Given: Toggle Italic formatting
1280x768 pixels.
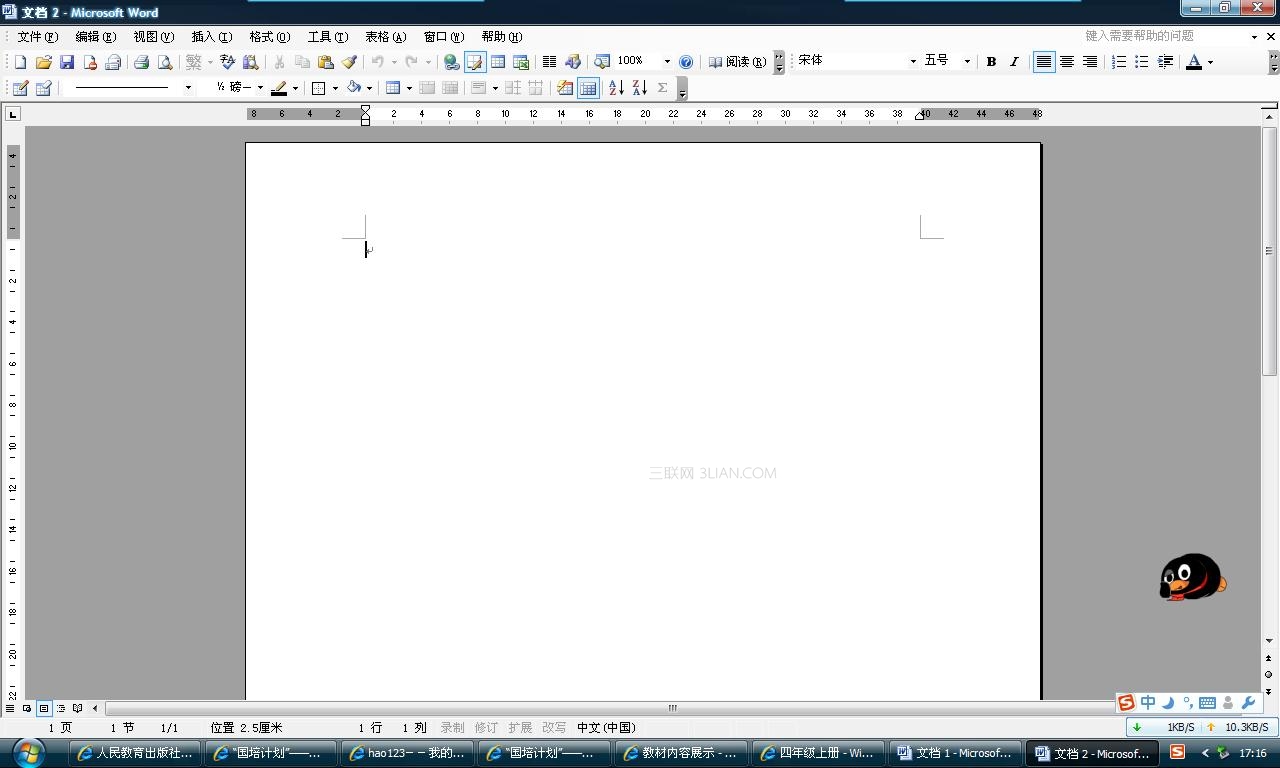Looking at the screenshot, I should (x=1014, y=62).
